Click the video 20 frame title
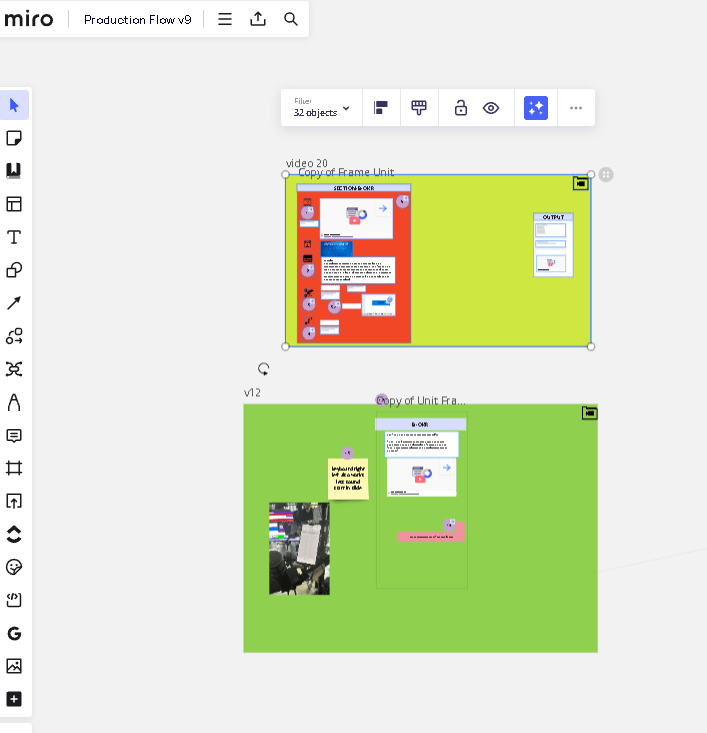Viewport: 707px width, 733px height. pos(307,163)
